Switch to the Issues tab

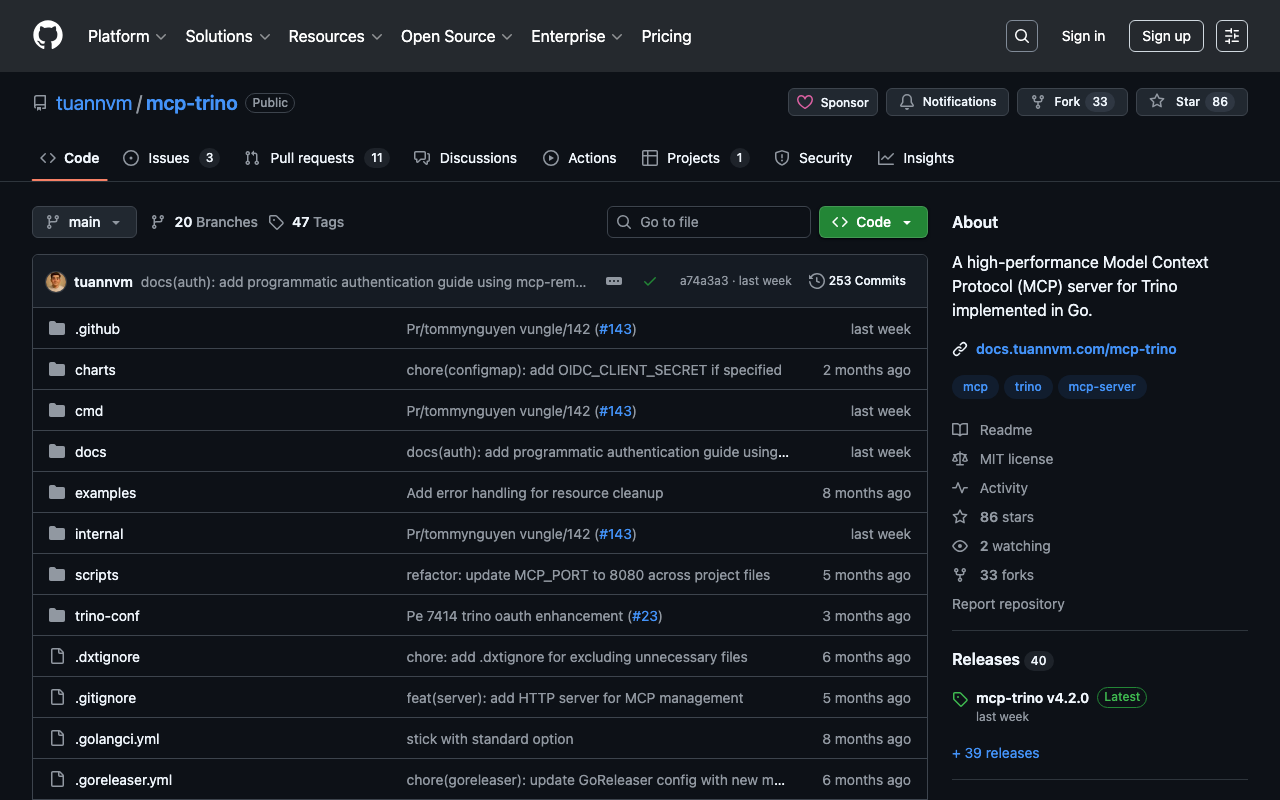(169, 158)
